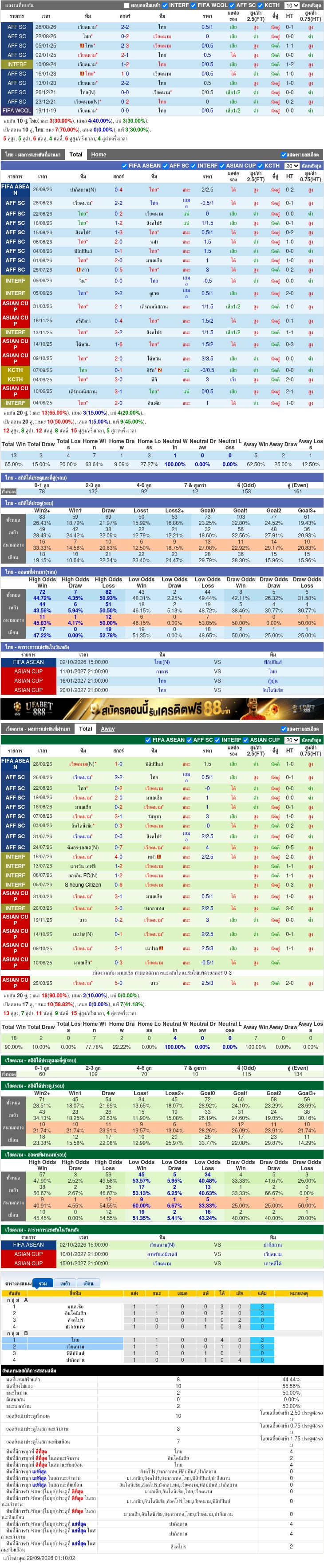
Task: Open score 0-7 of the เวียดนาม match dated 24/07/26
Action: pos(119,847)
